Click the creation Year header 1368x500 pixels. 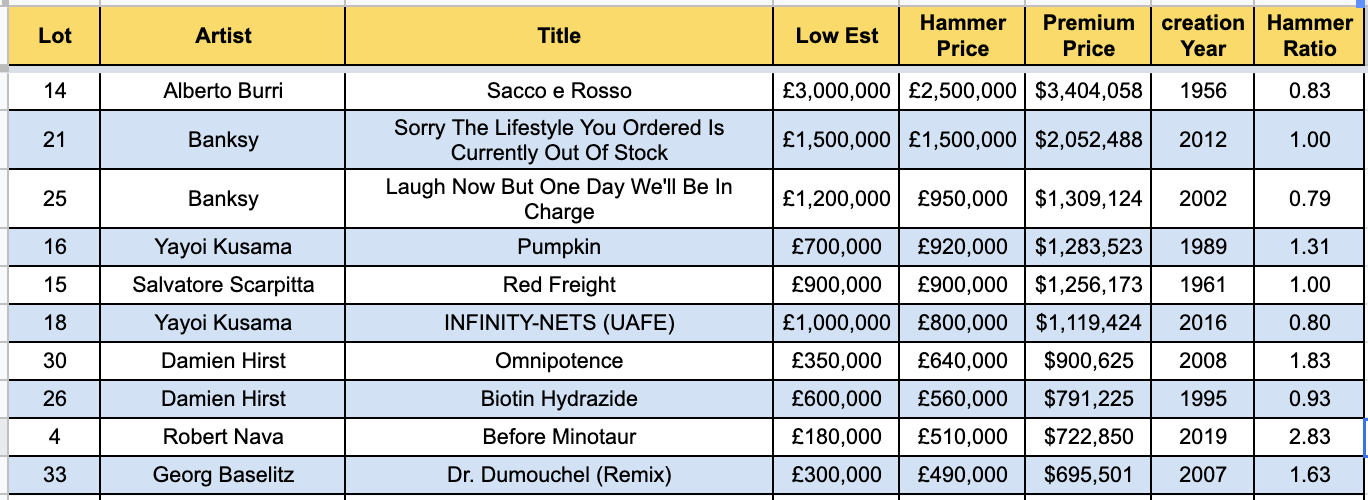[1203, 36]
